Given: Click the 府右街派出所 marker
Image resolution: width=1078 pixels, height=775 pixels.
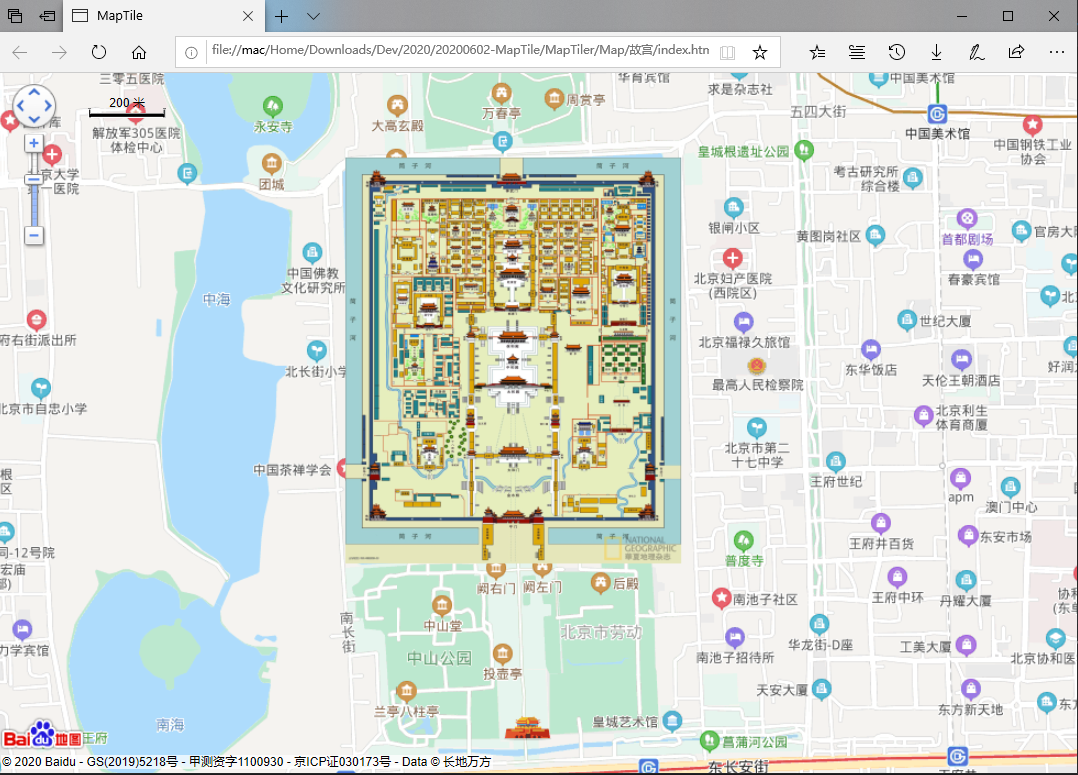Looking at the screenshot, I should click(36, 320).
